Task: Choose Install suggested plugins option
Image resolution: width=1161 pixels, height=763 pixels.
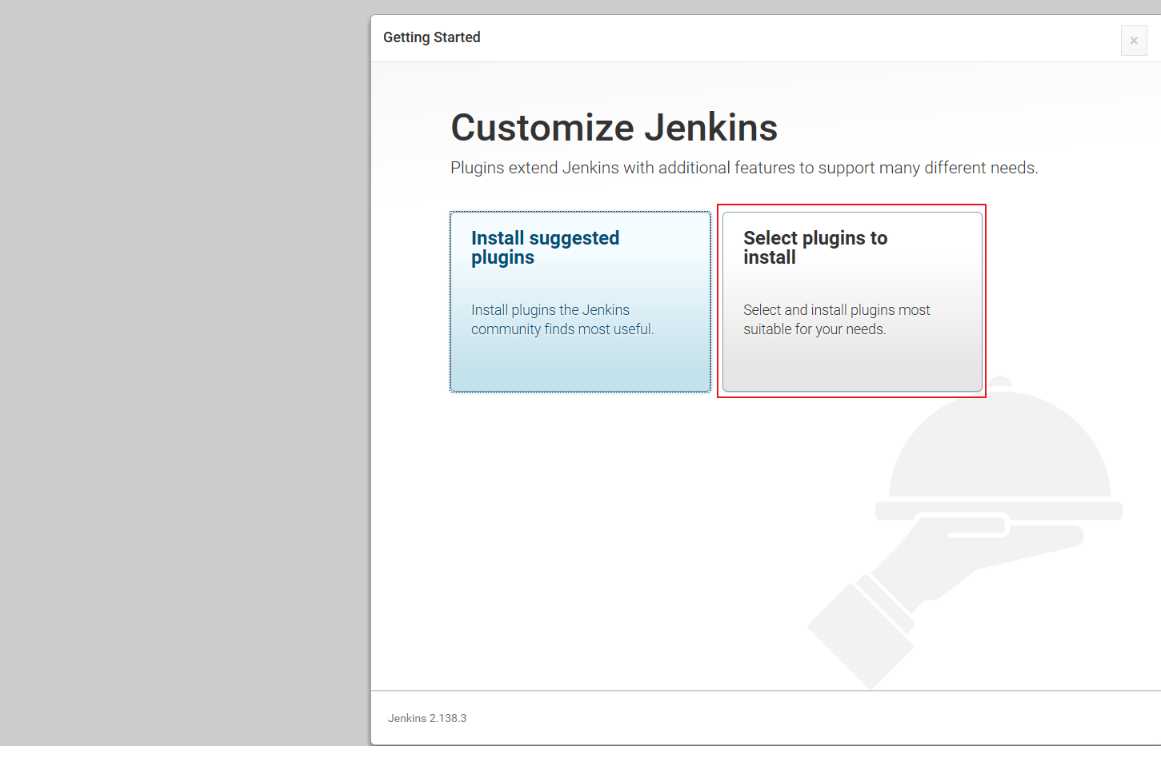Action: click(x=580, y=301)
